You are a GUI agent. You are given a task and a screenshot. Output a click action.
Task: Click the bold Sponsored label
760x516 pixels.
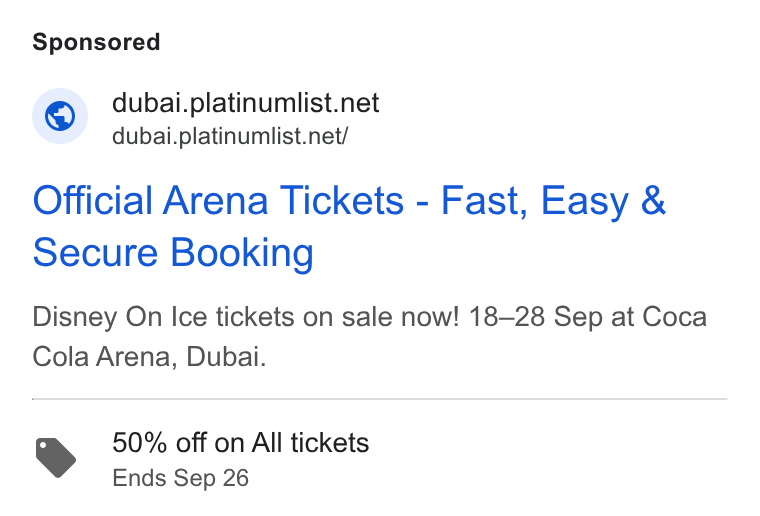click(x=96, y=43)
